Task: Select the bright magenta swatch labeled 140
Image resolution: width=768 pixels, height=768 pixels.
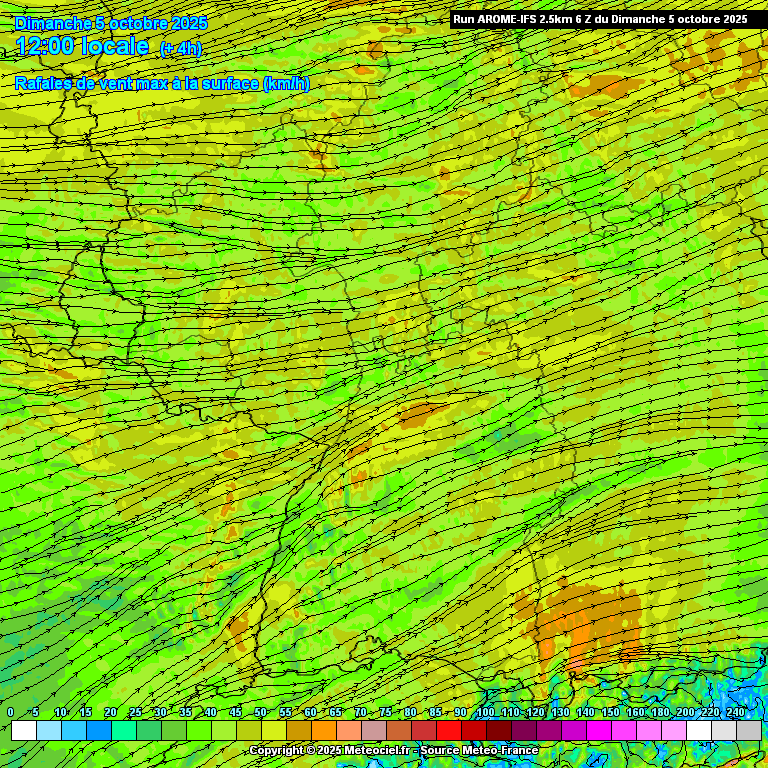Action: pos(598,730)
